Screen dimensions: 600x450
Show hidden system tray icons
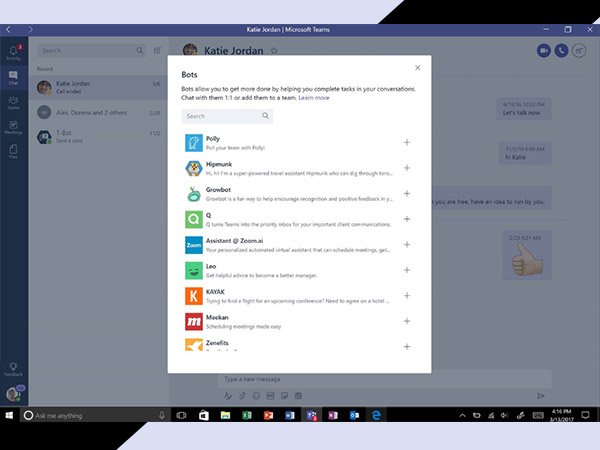click(462, 415)
